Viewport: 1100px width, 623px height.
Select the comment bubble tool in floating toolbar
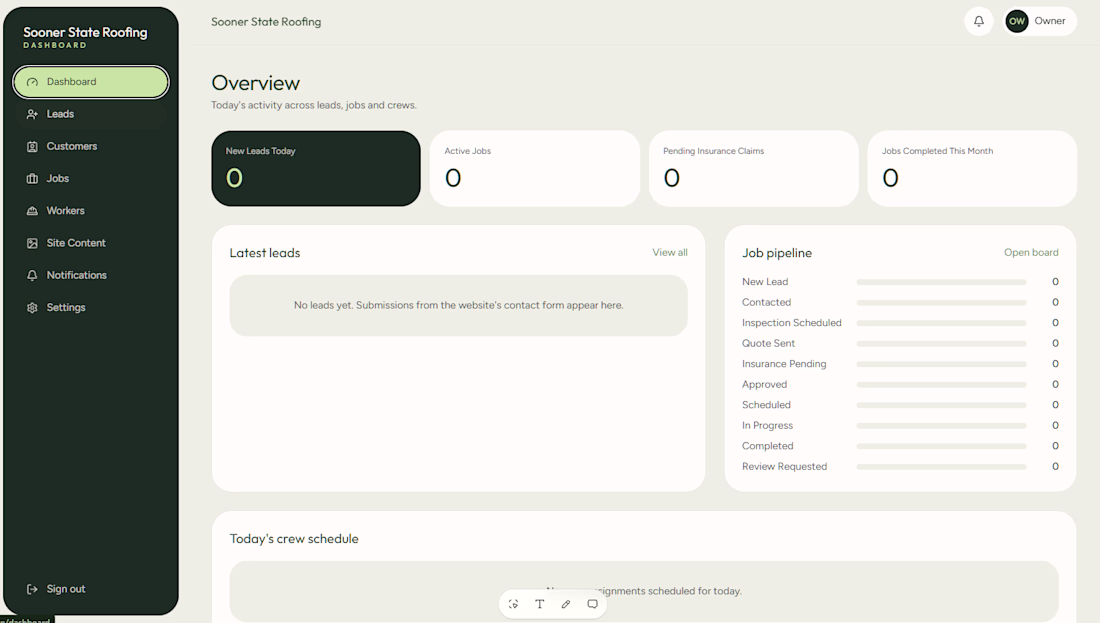coord(593,604)
